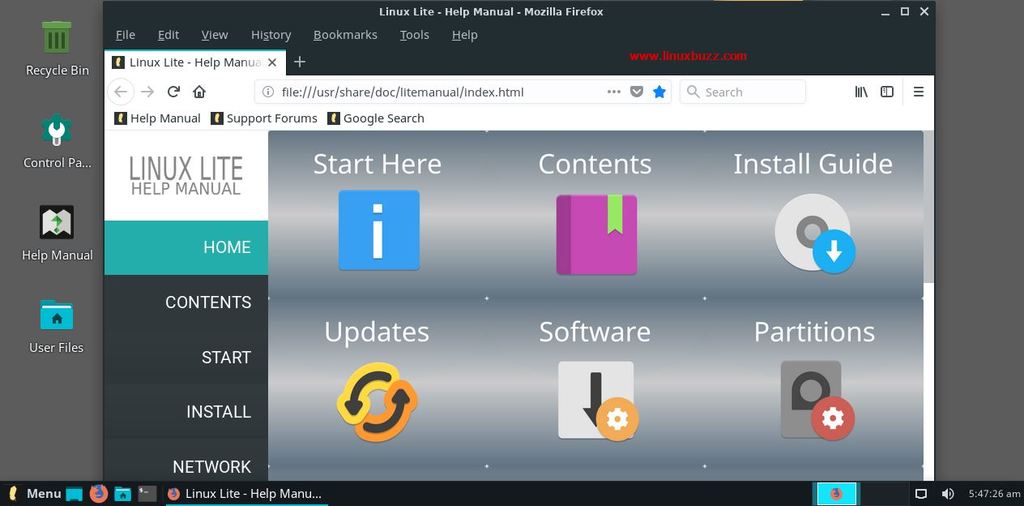Open the notifications tray icon
The width and height of the screenshot is (1024, 506).
[921, 494]
